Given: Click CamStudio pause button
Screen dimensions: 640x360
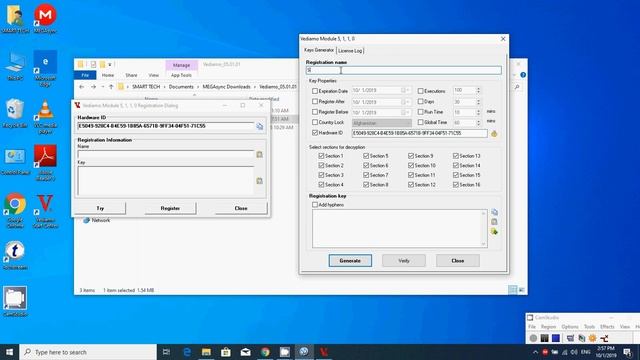Looking at the screenshot, I should [544, 338].
